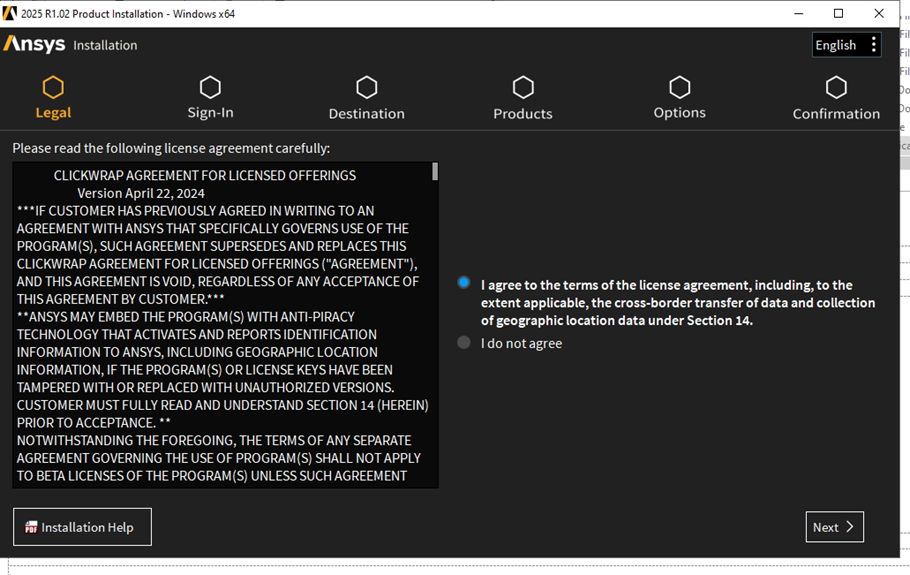The height and width of the screenshot is (575, 910).
Task: Click the Sign-In step hexagon icon
Action: pos(210,88)
